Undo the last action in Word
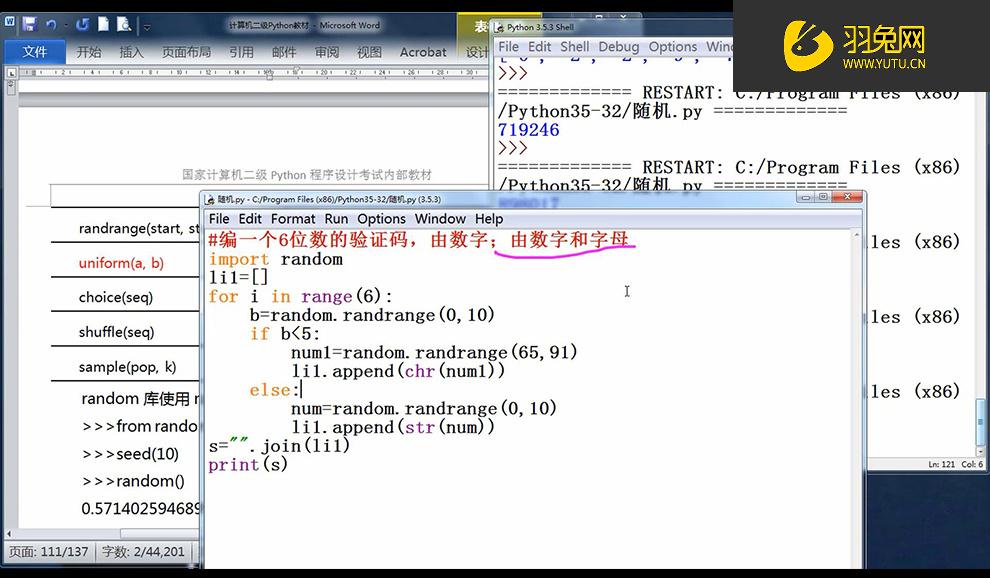 click(51, 23)
